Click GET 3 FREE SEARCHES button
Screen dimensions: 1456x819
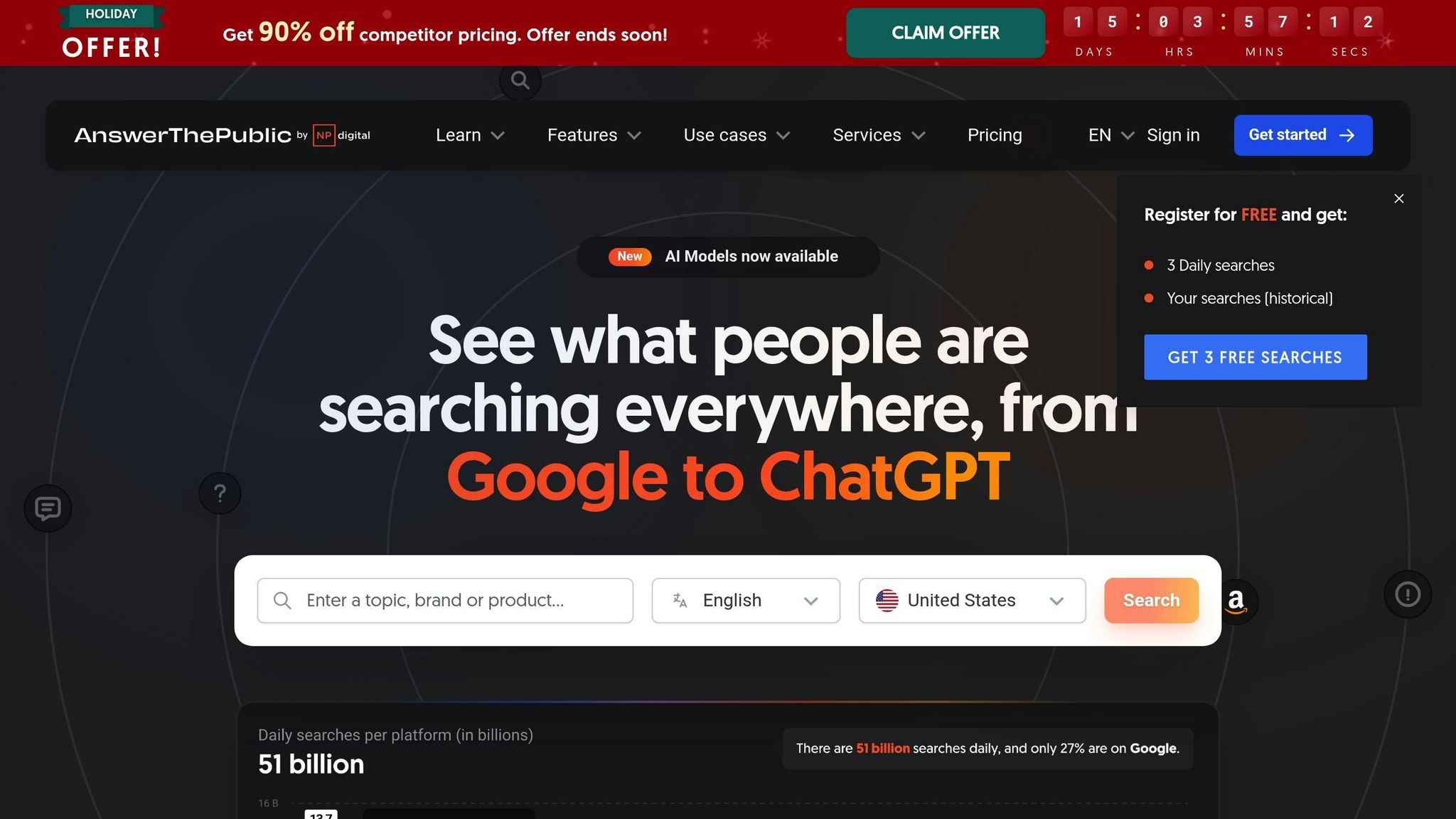[1256, 357]
